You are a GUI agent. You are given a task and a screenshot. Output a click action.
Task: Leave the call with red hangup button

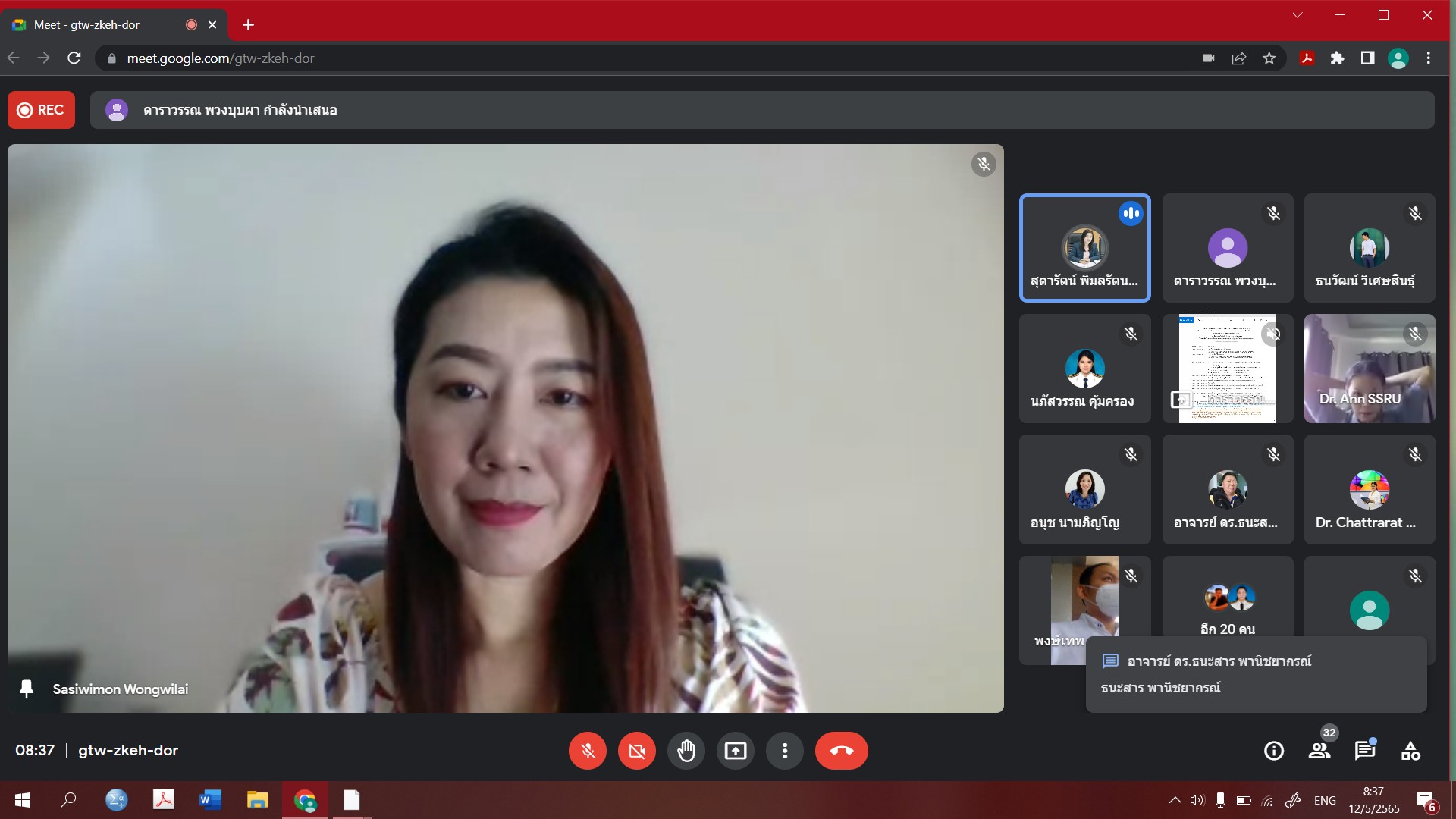point(841,751)
